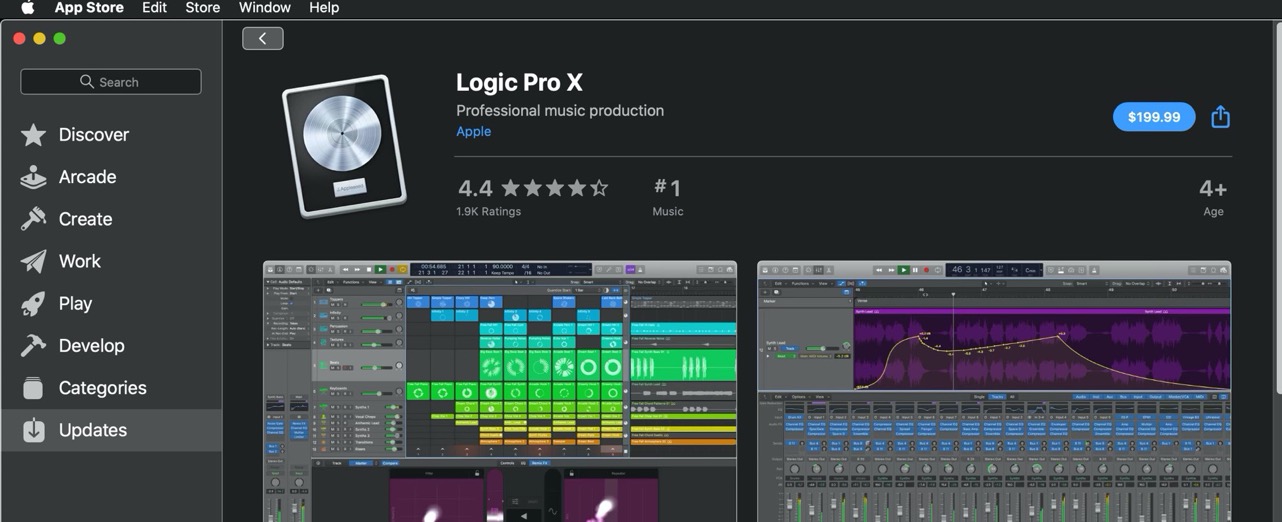Select Arcade in the sidebar
The width and height of the screenshot is (1282, 522).
[x=111, y=177]
